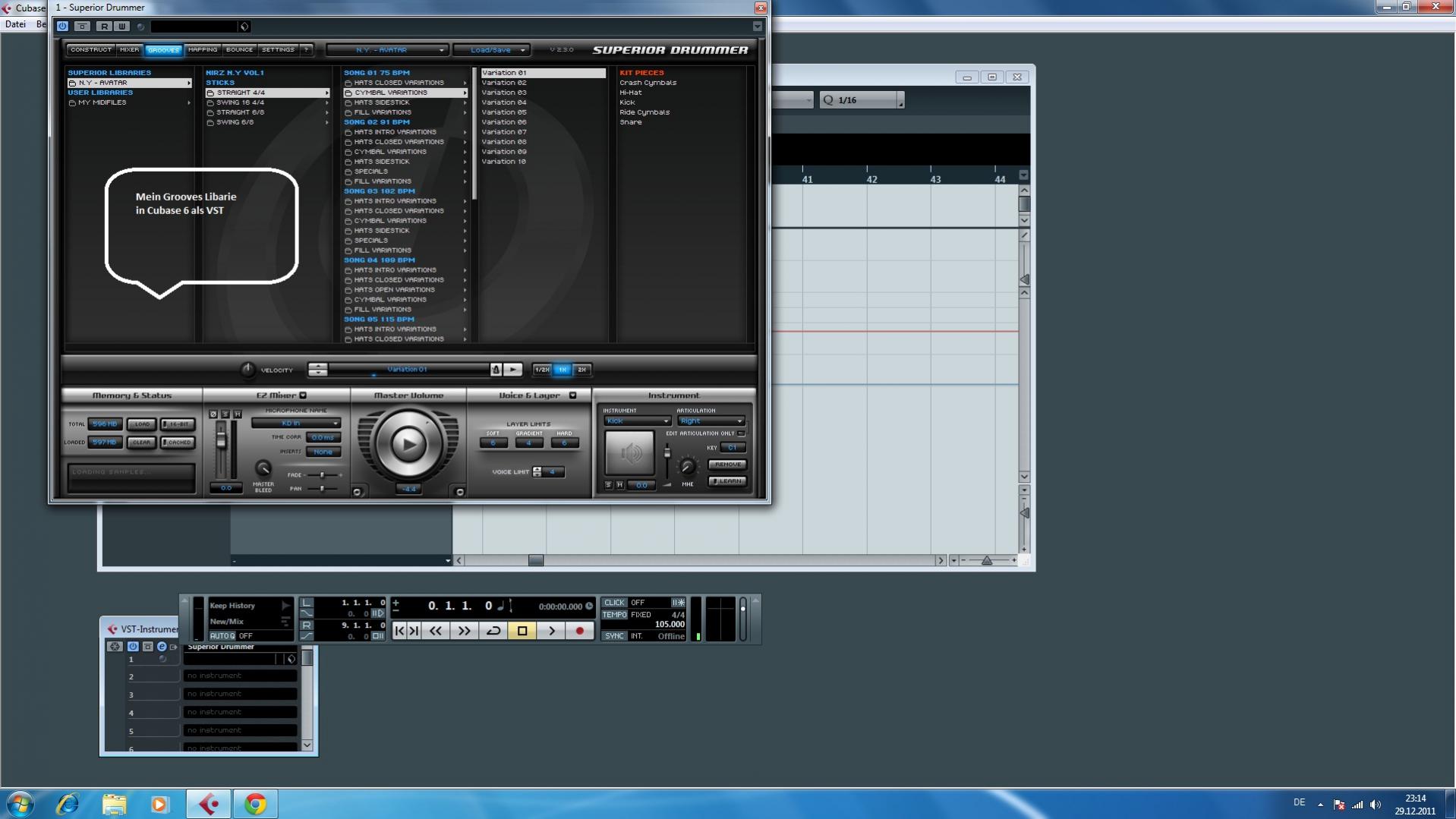Open the Mapping tab
1456x819 pixels.
(203, 50)
